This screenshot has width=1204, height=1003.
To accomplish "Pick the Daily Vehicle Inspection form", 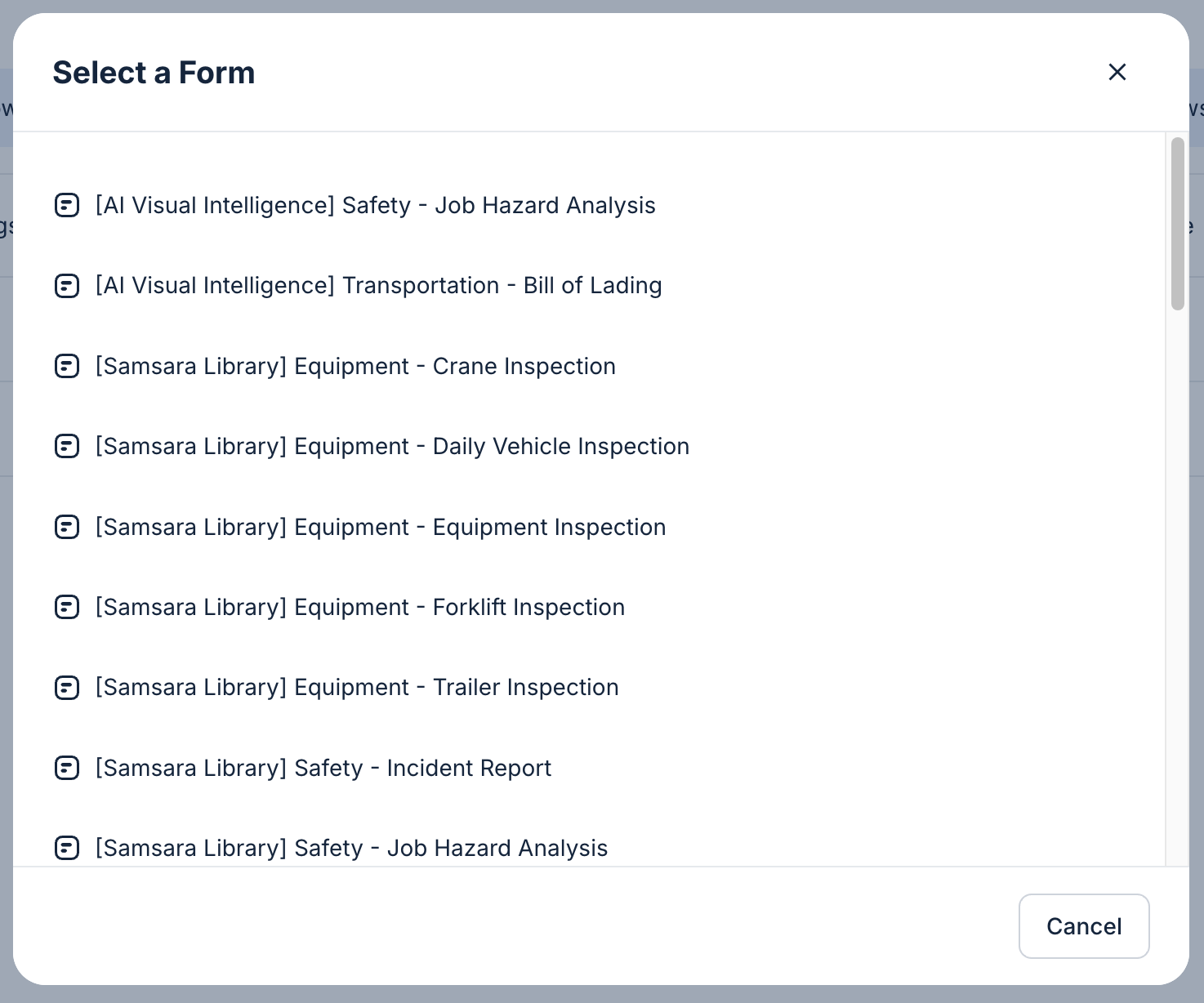I will [x=392, y=446].
